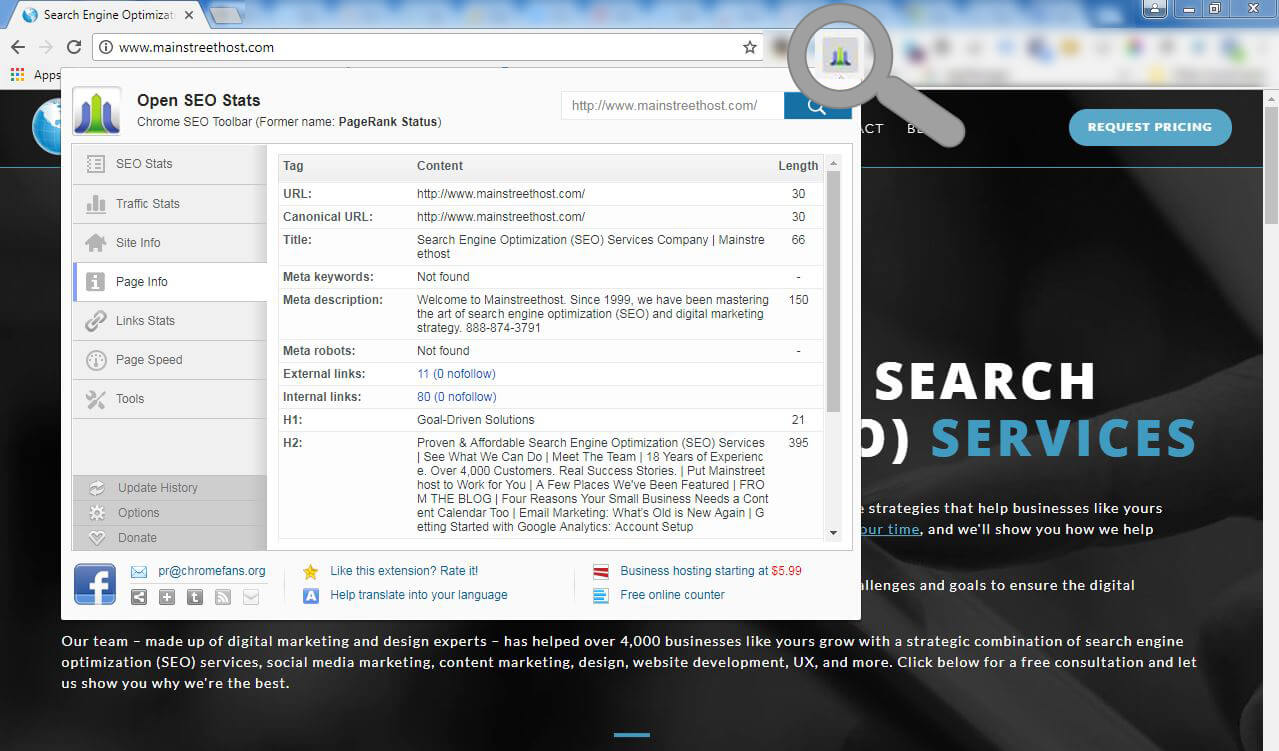The width and height of the screenshot is (1279, 751).
Task: Focus the browser address bar
Action: click(430, 47)
